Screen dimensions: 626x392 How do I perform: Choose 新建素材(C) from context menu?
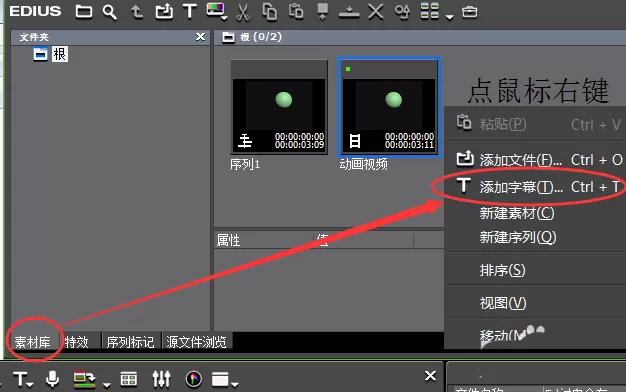(x=535, y=213)
